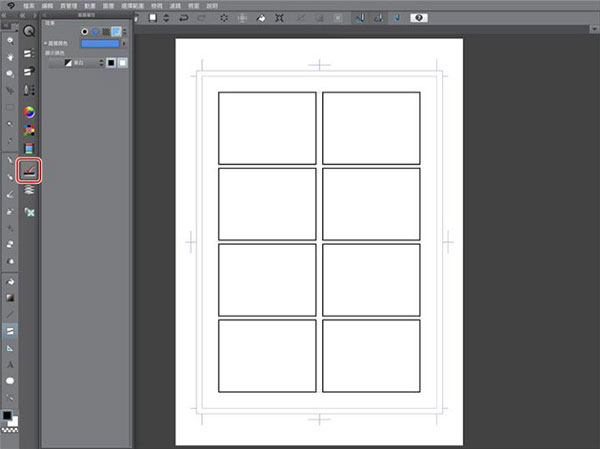This screenshot has width=600, height=449.
Task: Toggle Snap to Ruler in command bar
Action: [359, 18]
